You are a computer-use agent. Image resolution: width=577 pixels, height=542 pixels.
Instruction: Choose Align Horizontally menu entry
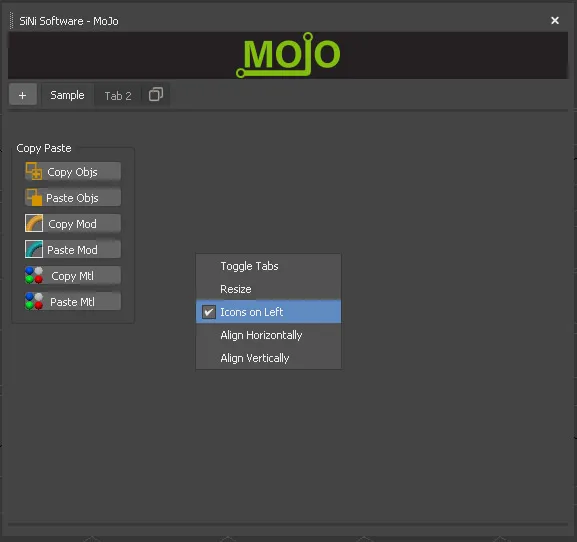(268, 335)
